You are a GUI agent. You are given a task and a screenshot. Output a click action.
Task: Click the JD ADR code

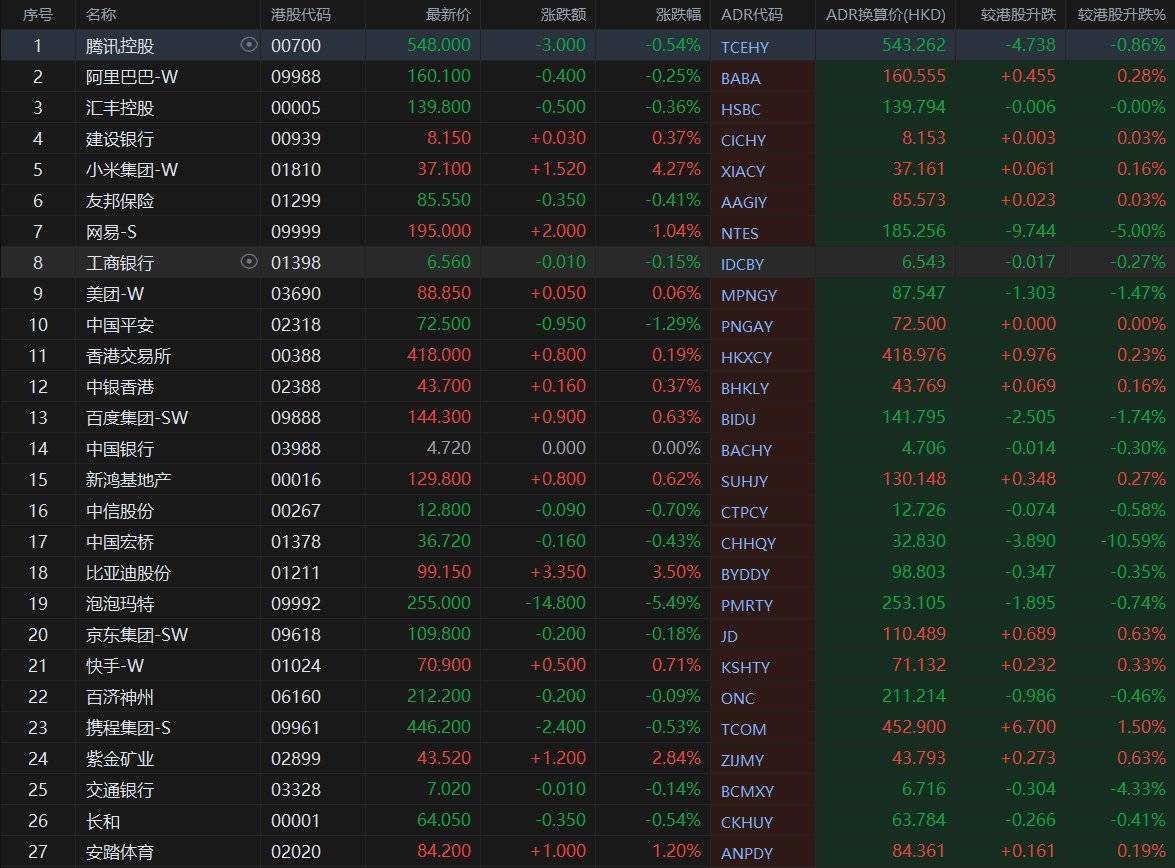(730, 636)
